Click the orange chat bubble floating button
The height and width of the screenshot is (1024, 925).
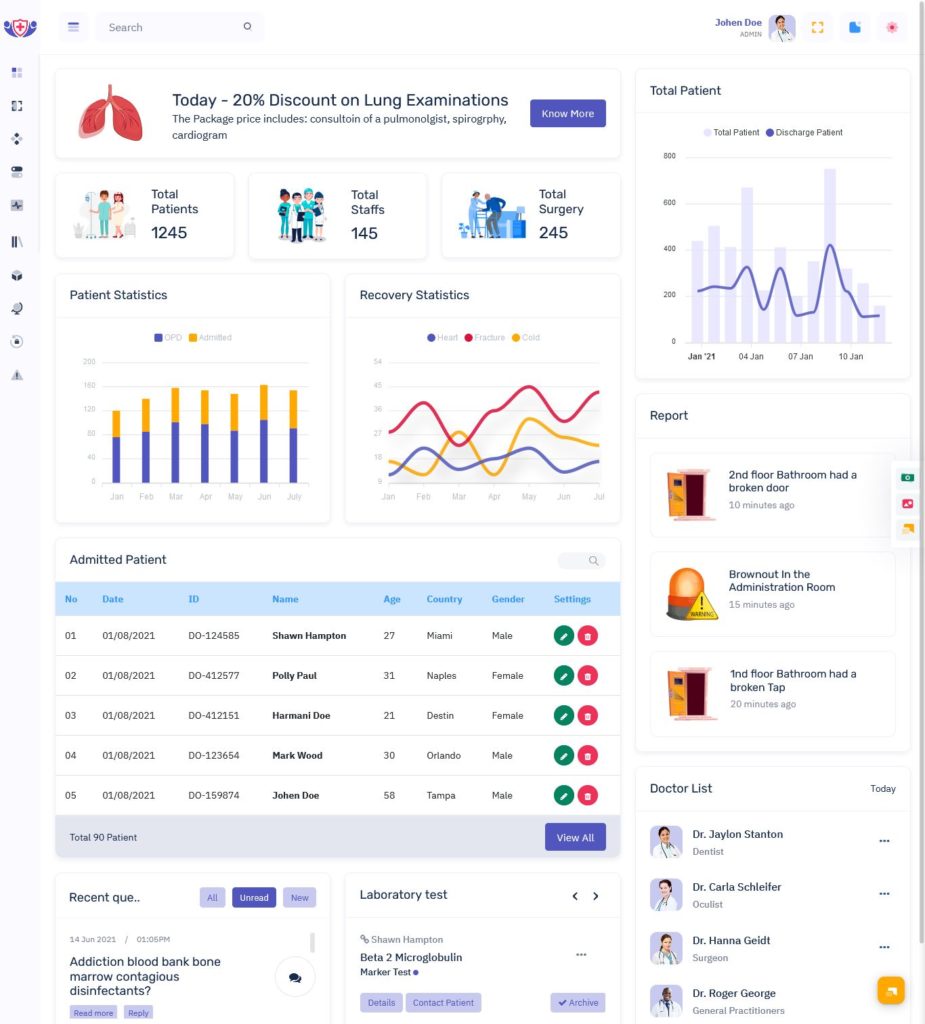(x=891, y=990)
